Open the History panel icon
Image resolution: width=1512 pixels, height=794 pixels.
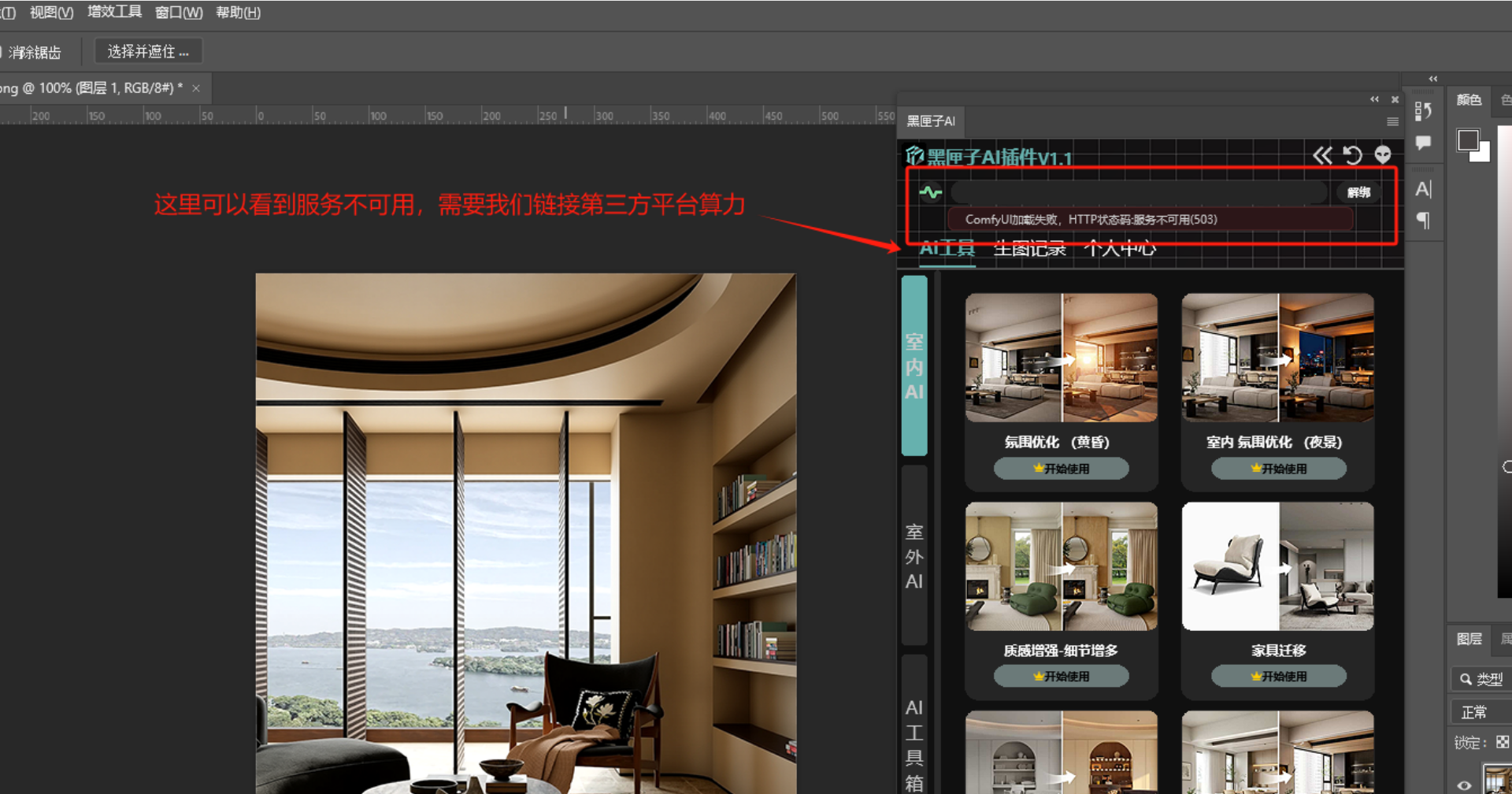pyautogui.click(x=1423, y=111)
